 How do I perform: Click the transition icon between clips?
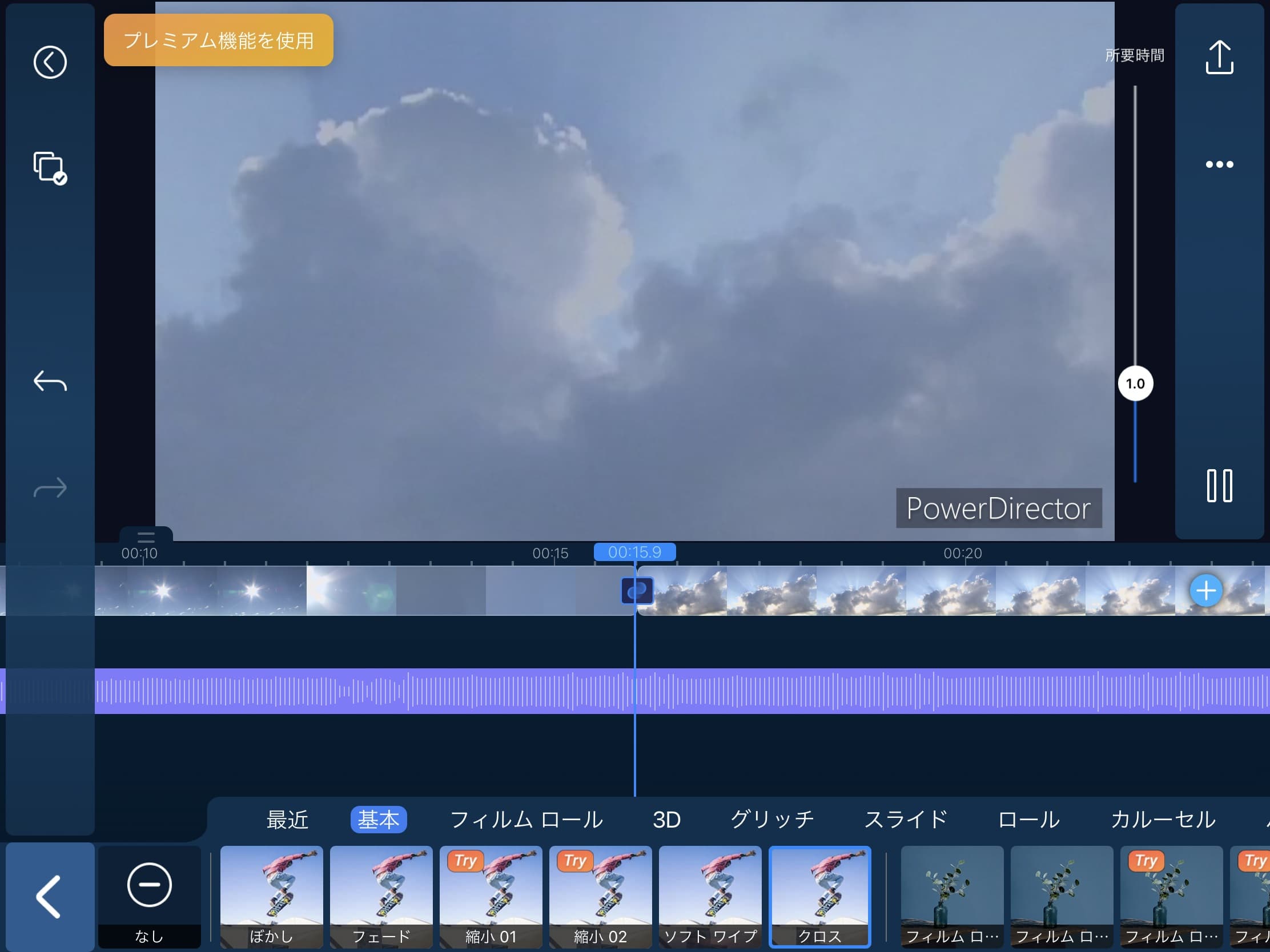[637, 591]
